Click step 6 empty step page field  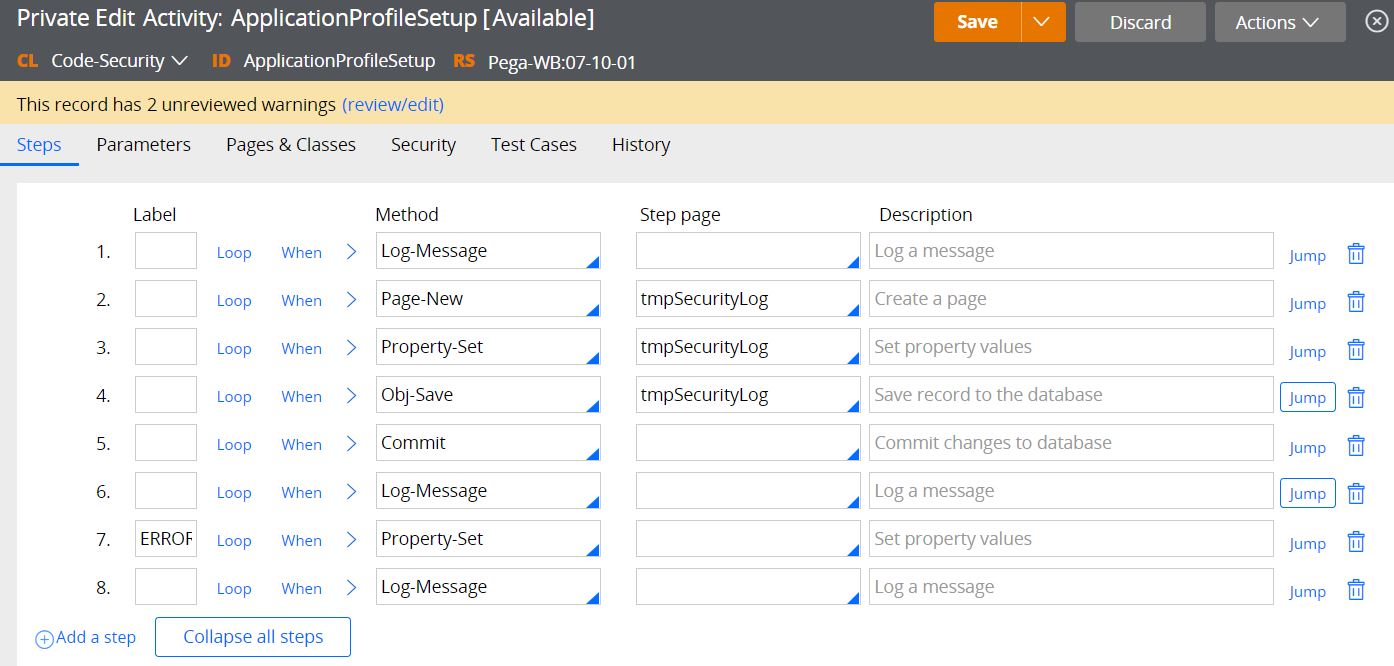tap(748, 491)
